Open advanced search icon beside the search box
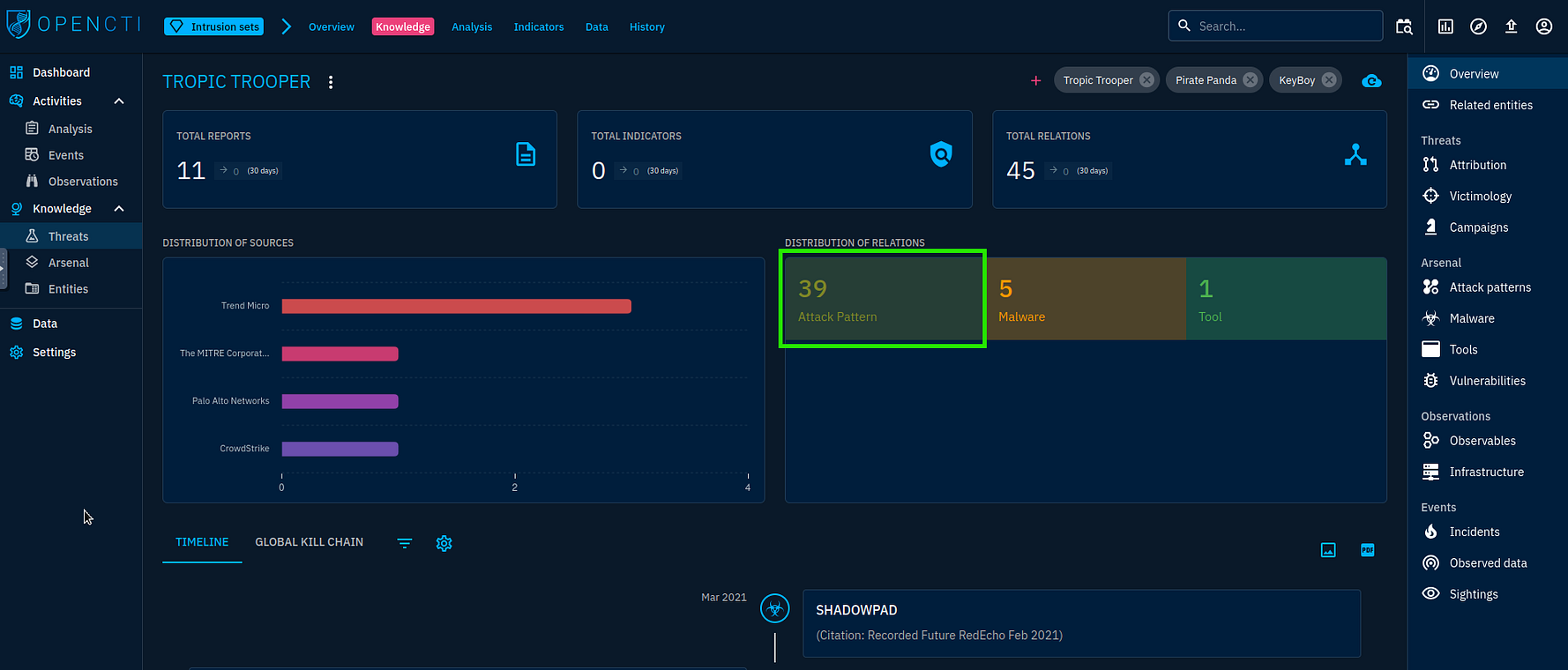Viewport: 1568px width, 670px height. pos(1404,26)
